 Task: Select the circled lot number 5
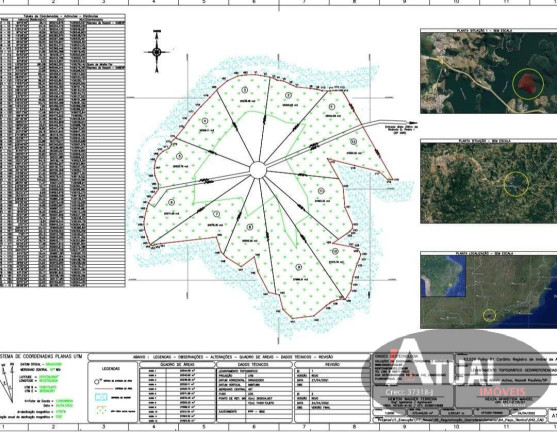[x=179, y=156]
